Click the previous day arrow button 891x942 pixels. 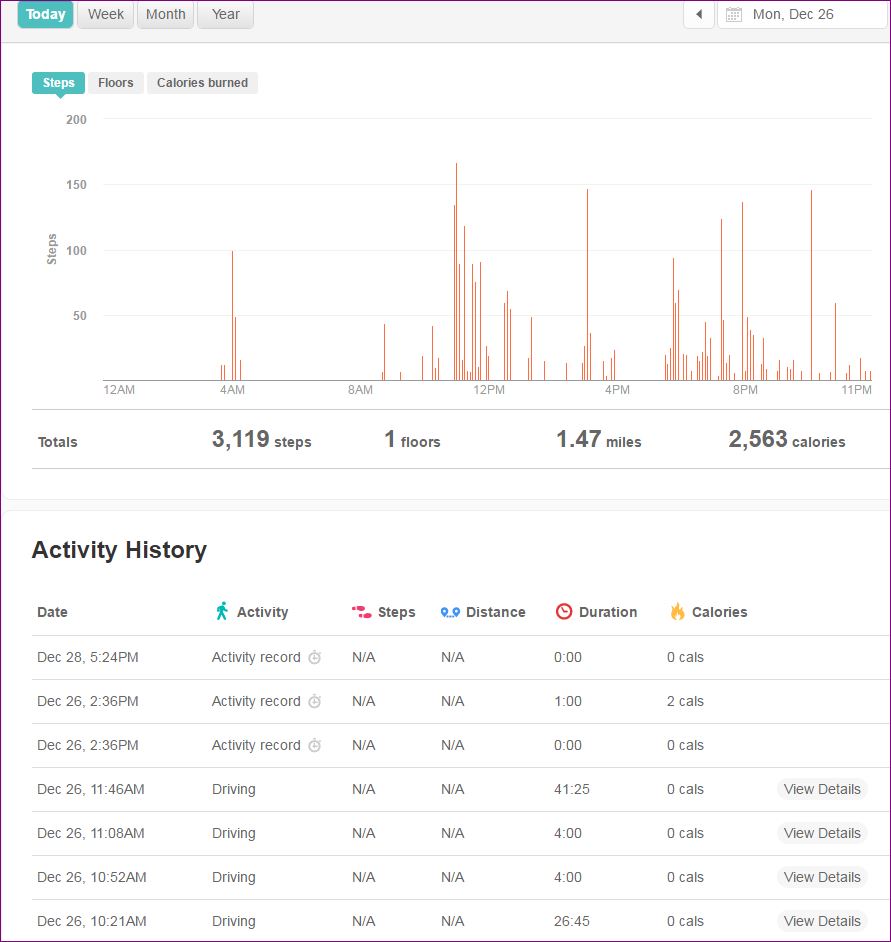(699, 14)
